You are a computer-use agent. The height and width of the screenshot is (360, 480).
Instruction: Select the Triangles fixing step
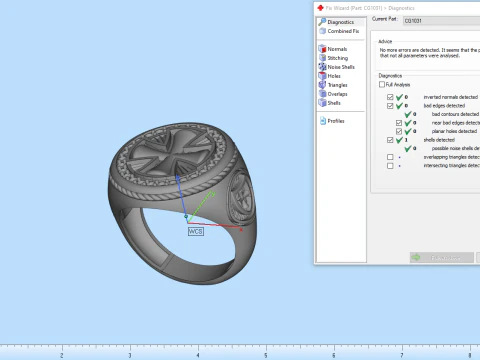(x=333, y=85)
